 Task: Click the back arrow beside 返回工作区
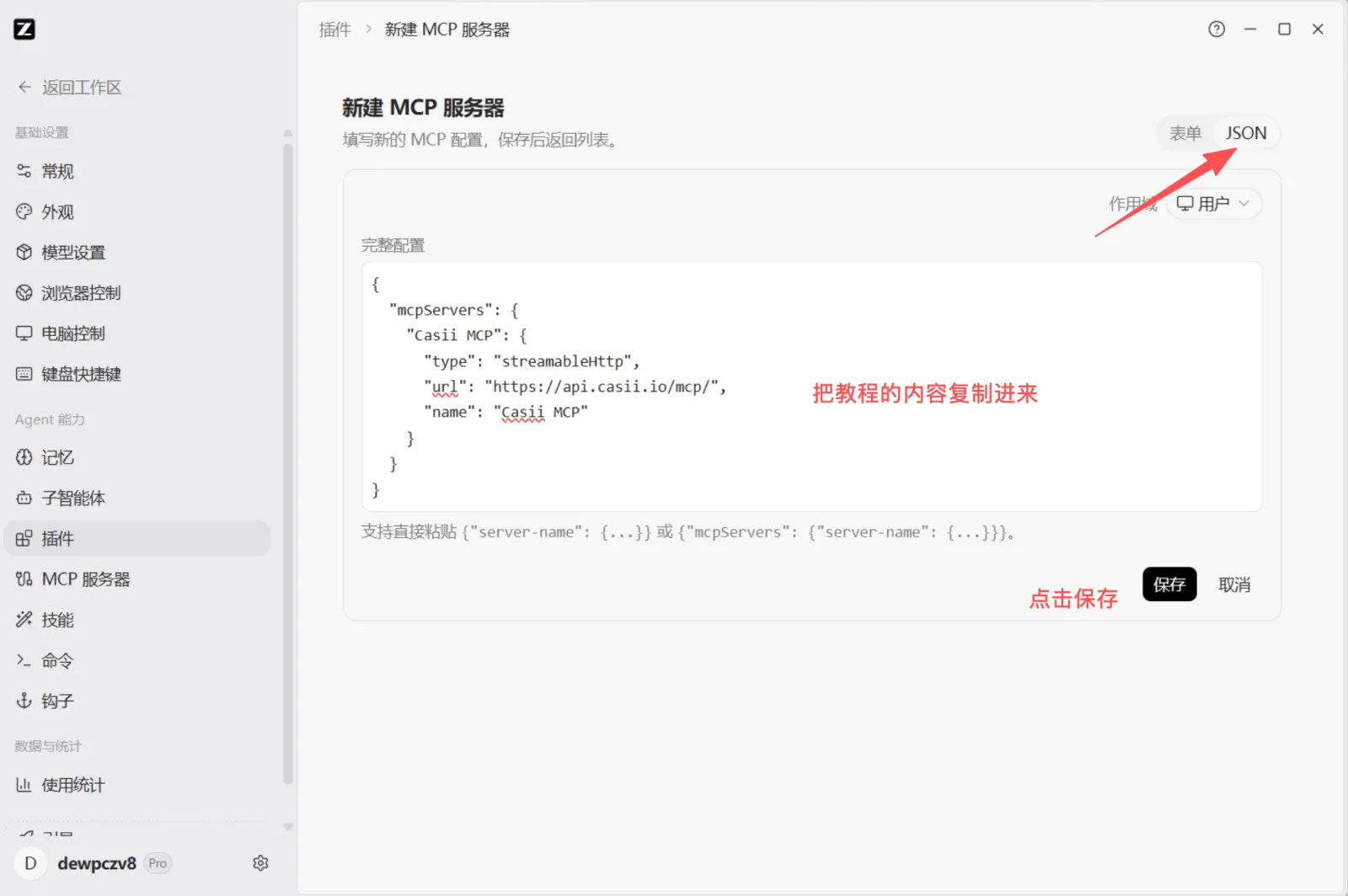pos(24,87)
